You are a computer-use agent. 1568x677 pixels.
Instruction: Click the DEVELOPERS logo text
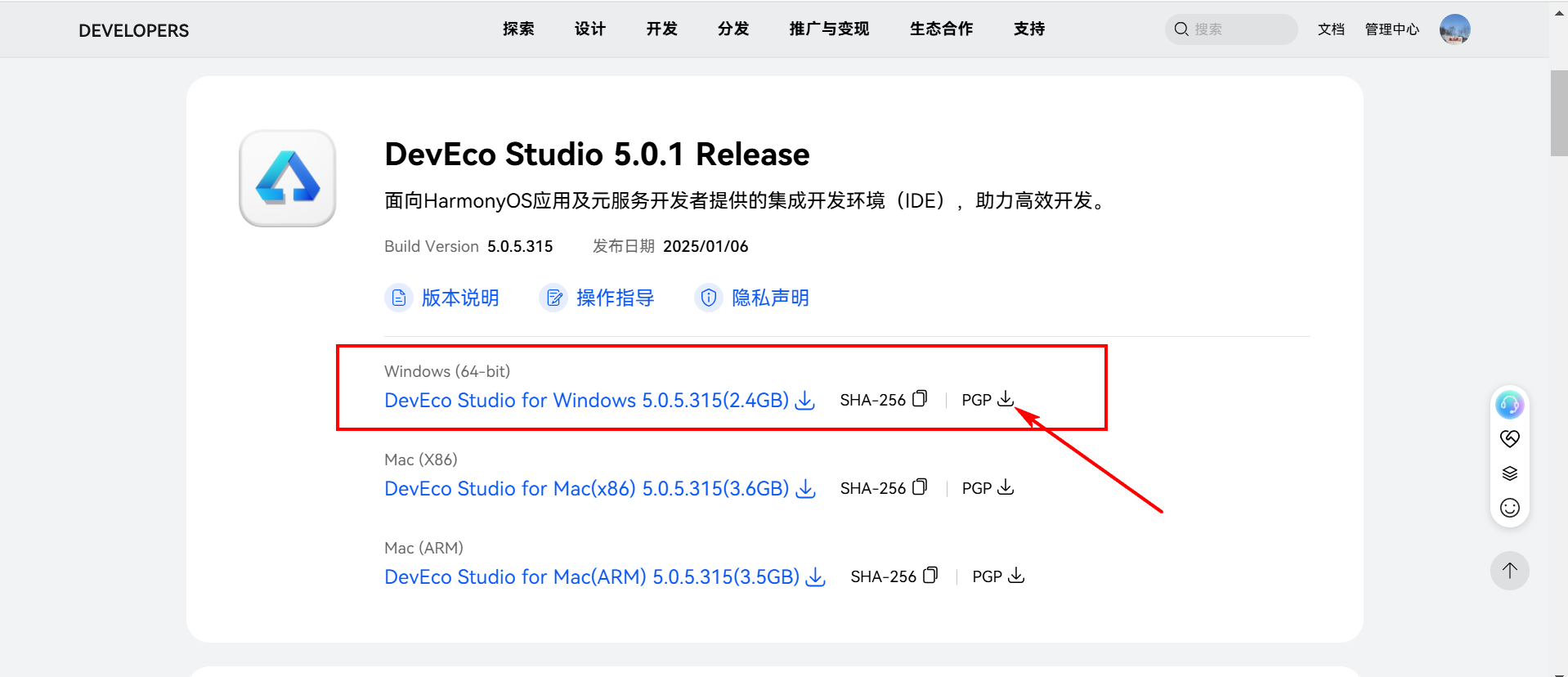coord(133,30)
